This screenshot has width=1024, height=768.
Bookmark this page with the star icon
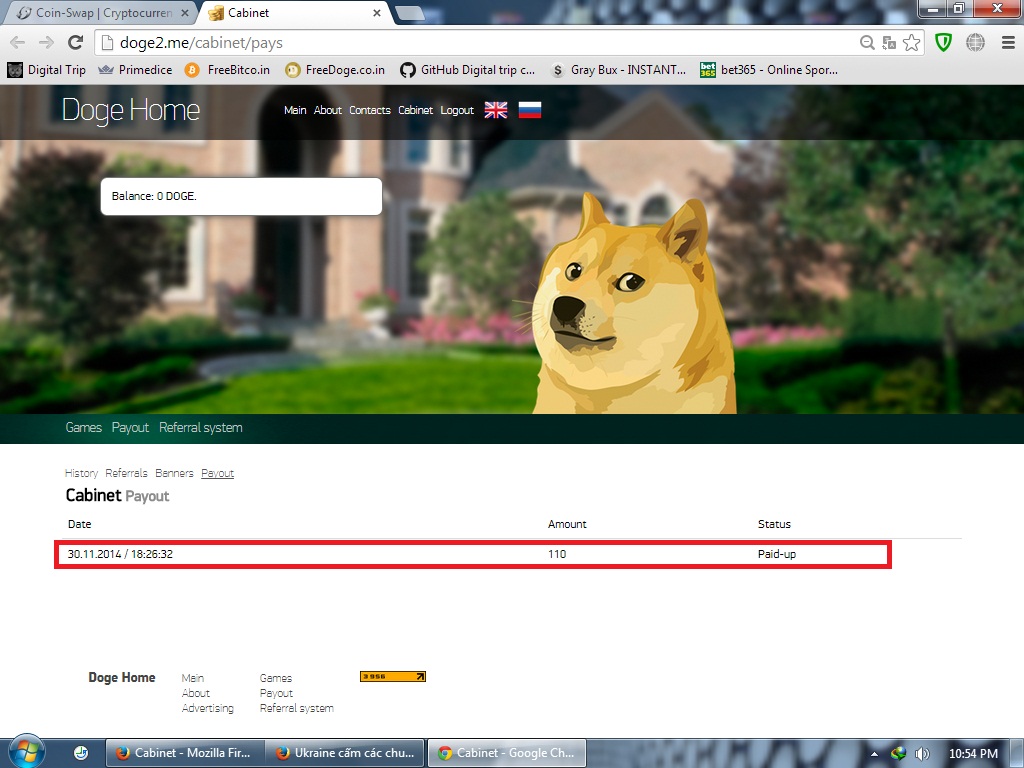[911, 44]
